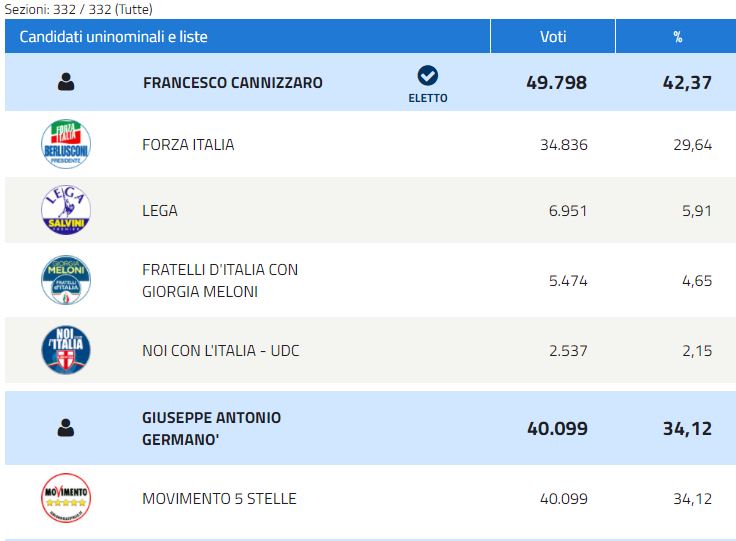Click the Sezioni 332 / 332 text
The height and width of the screenshot is (541, 736).
pyautogui.click(x=78, y=9)
